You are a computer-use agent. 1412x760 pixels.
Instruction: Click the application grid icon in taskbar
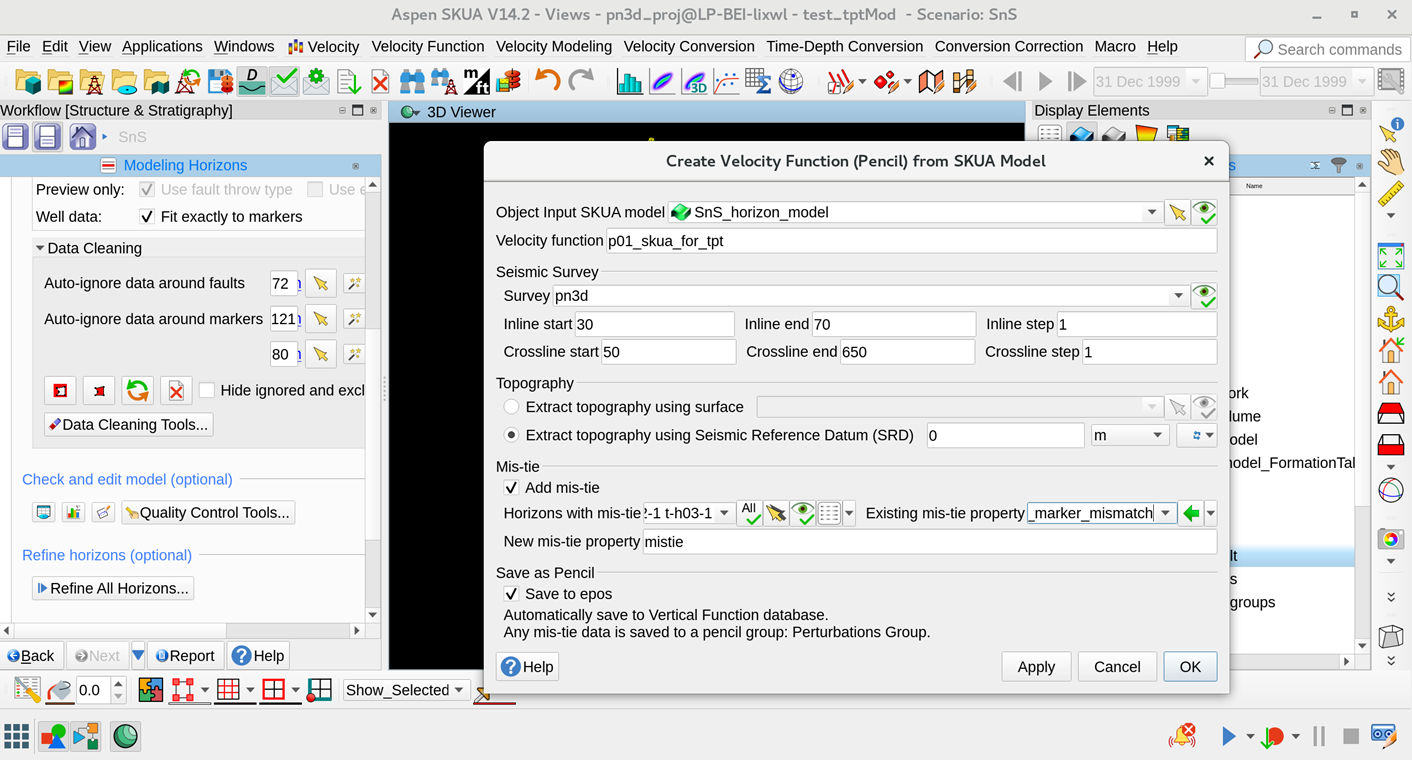click(x=17, y=736)
